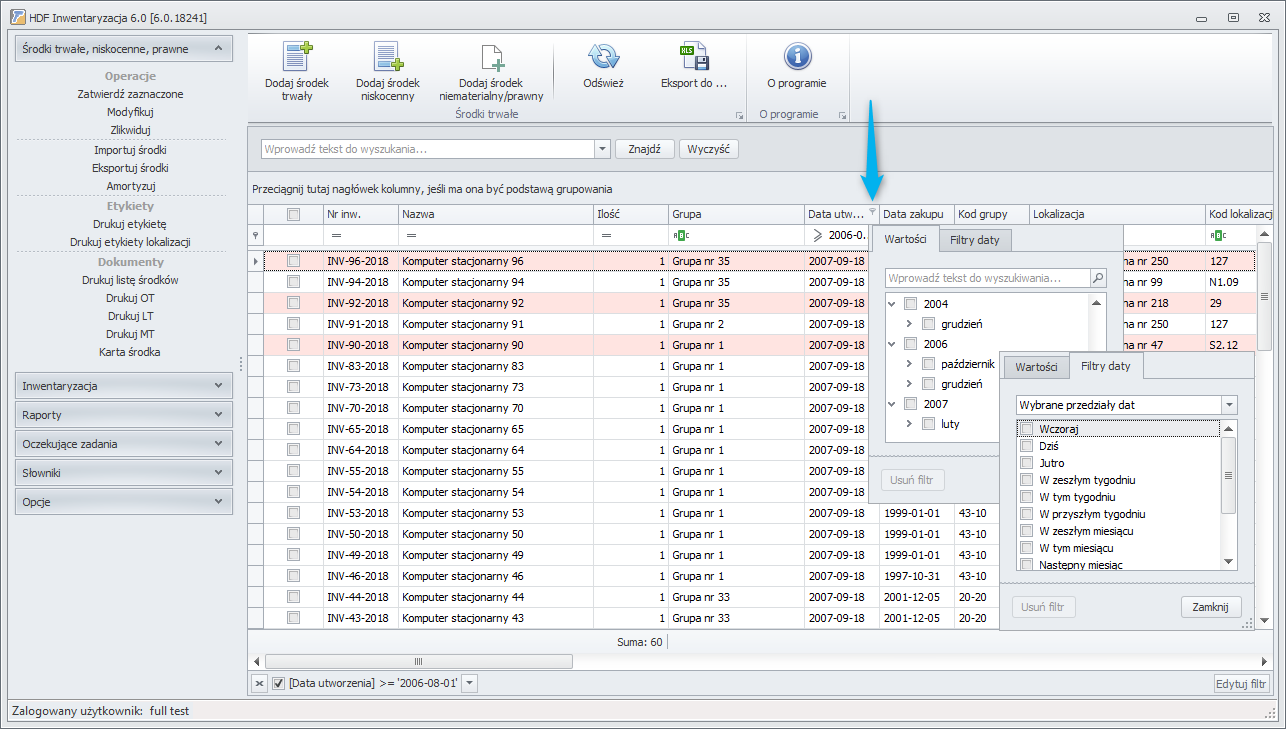The height and width of the screenshot is (729, 1286).
Task: Check the 2004 year checkbox
Action: tap(910, 304)
